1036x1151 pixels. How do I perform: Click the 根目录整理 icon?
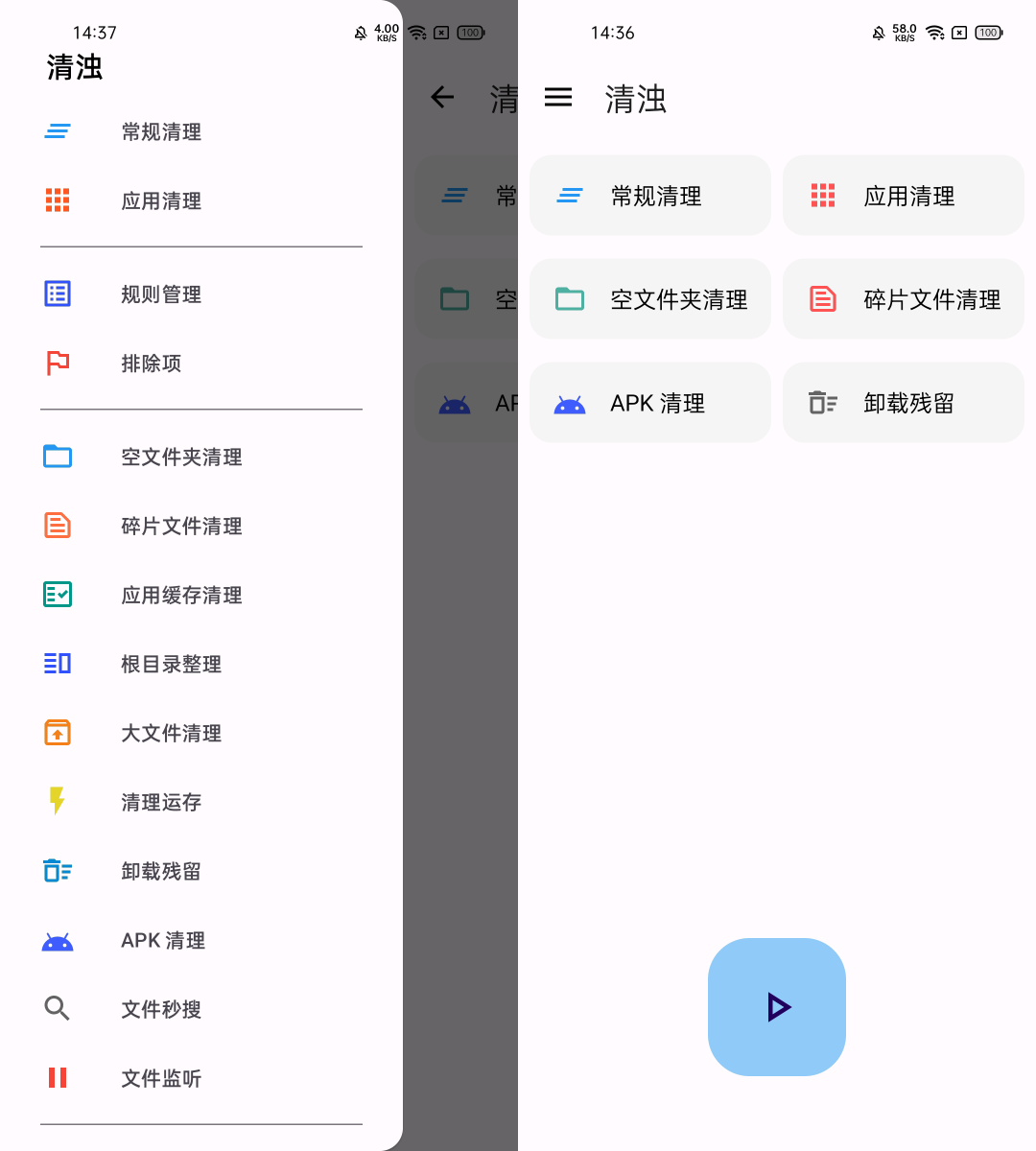click(x=58, y=664)
